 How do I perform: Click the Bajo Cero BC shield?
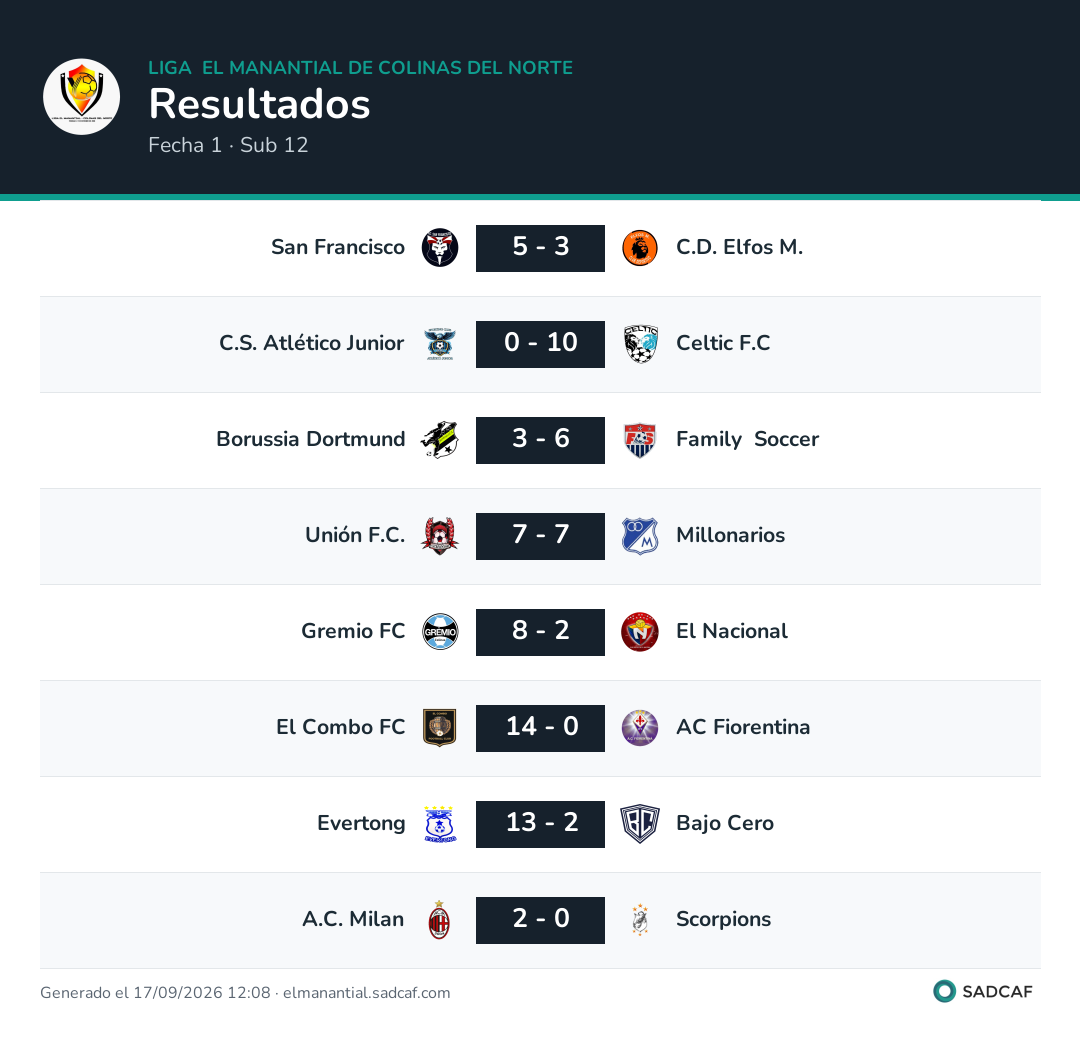(640, 824)
